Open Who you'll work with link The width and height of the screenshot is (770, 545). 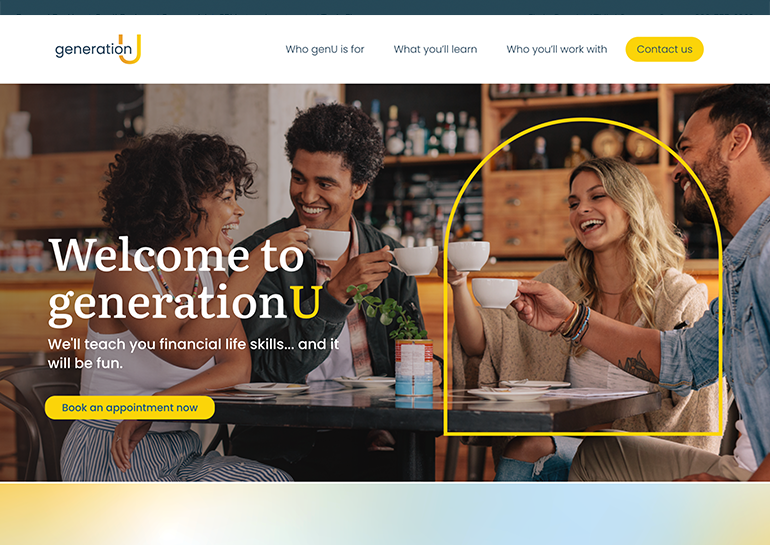(556, 49)
